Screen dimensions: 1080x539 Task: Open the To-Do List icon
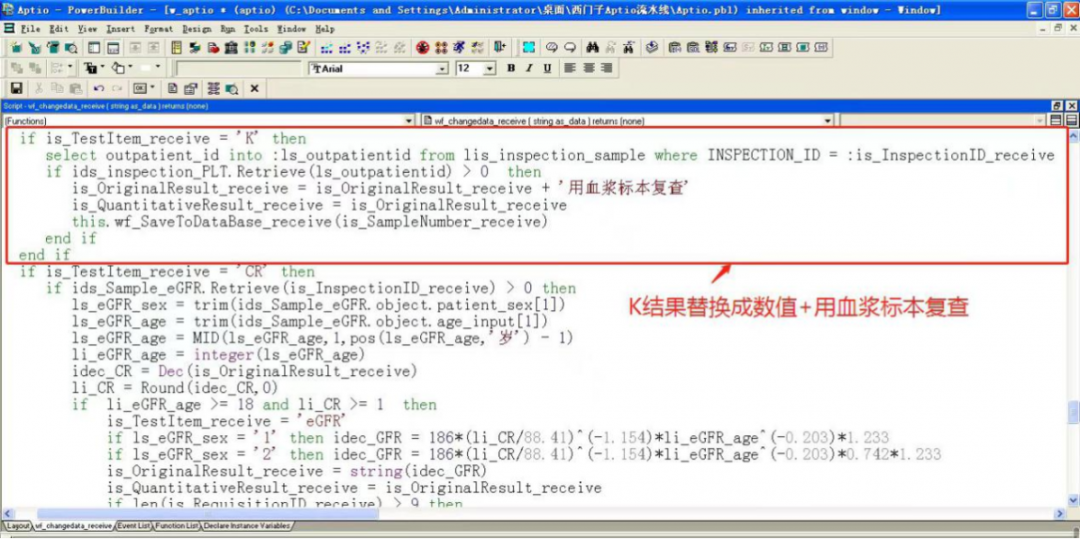coord(176,47)
